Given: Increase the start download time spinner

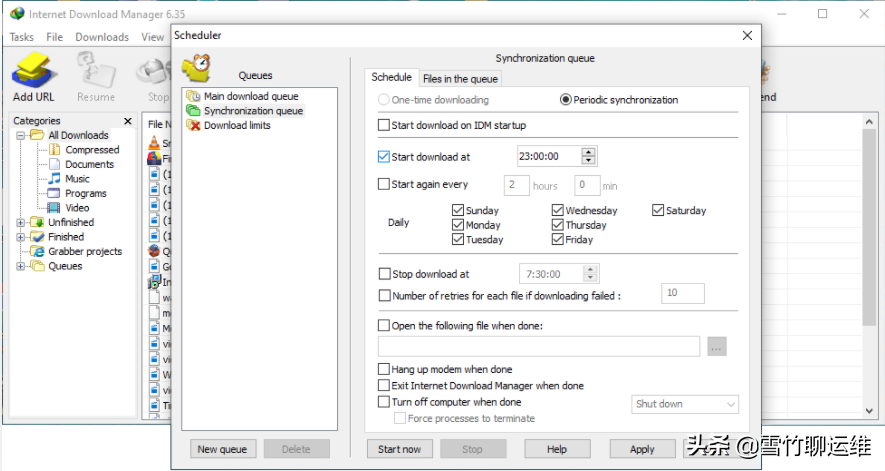Looking at the screenshot, I should [588, 152].
